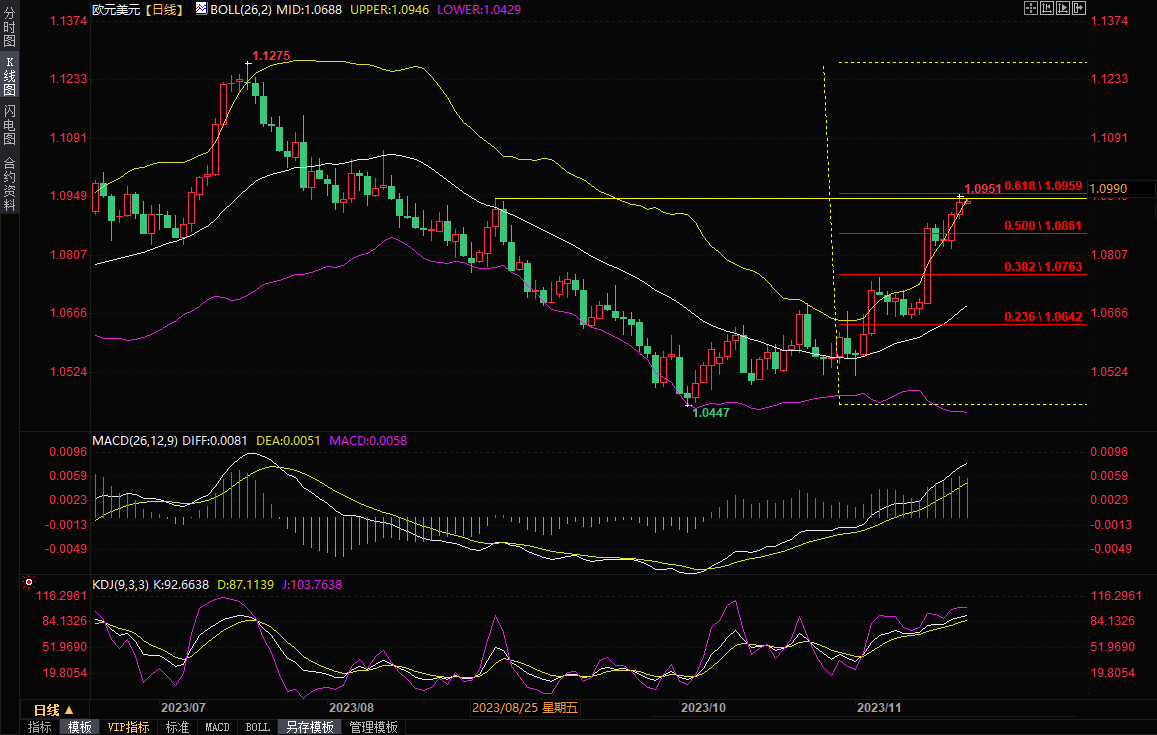Image resolution: width=1157 pixels, height=735 pixels.
Task: Select the 模板 tab at bottom
Action: 79,727
